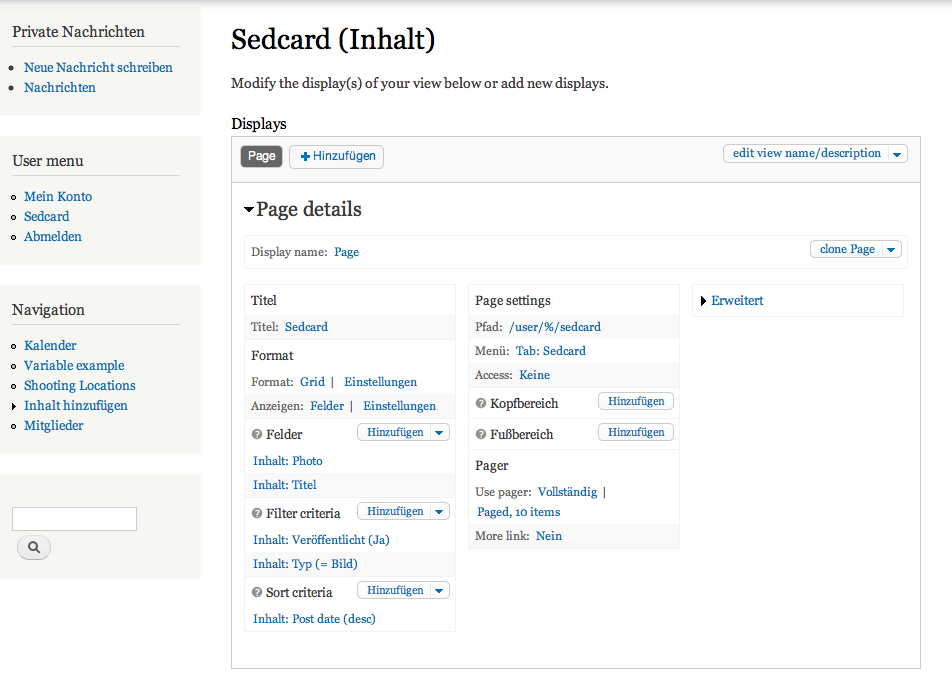Screen dimensions: 952x683
Task: Click help icon next to Felder
Action: click(x=257, y=434)
